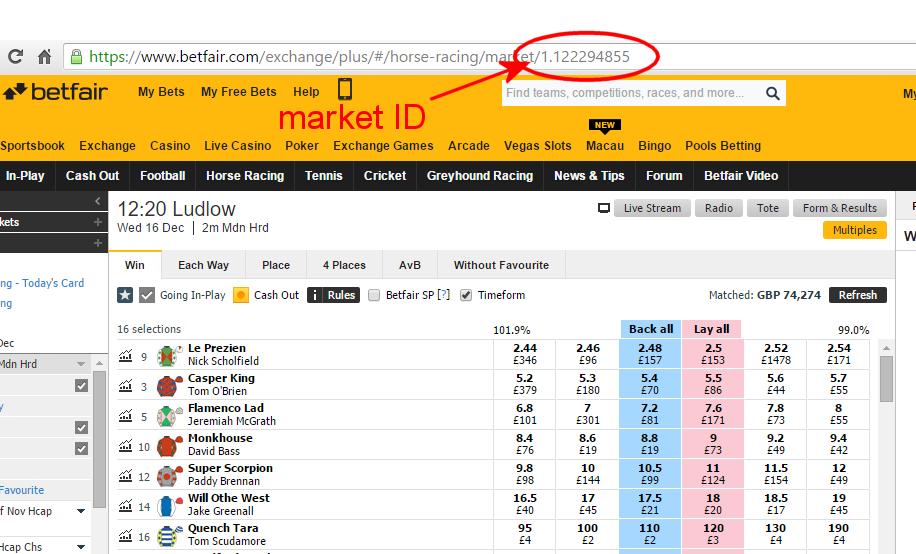Click Casper King jockey silks icon
Image resolution: width=916 pixels, height=554 pixels.
pos(168,386)
